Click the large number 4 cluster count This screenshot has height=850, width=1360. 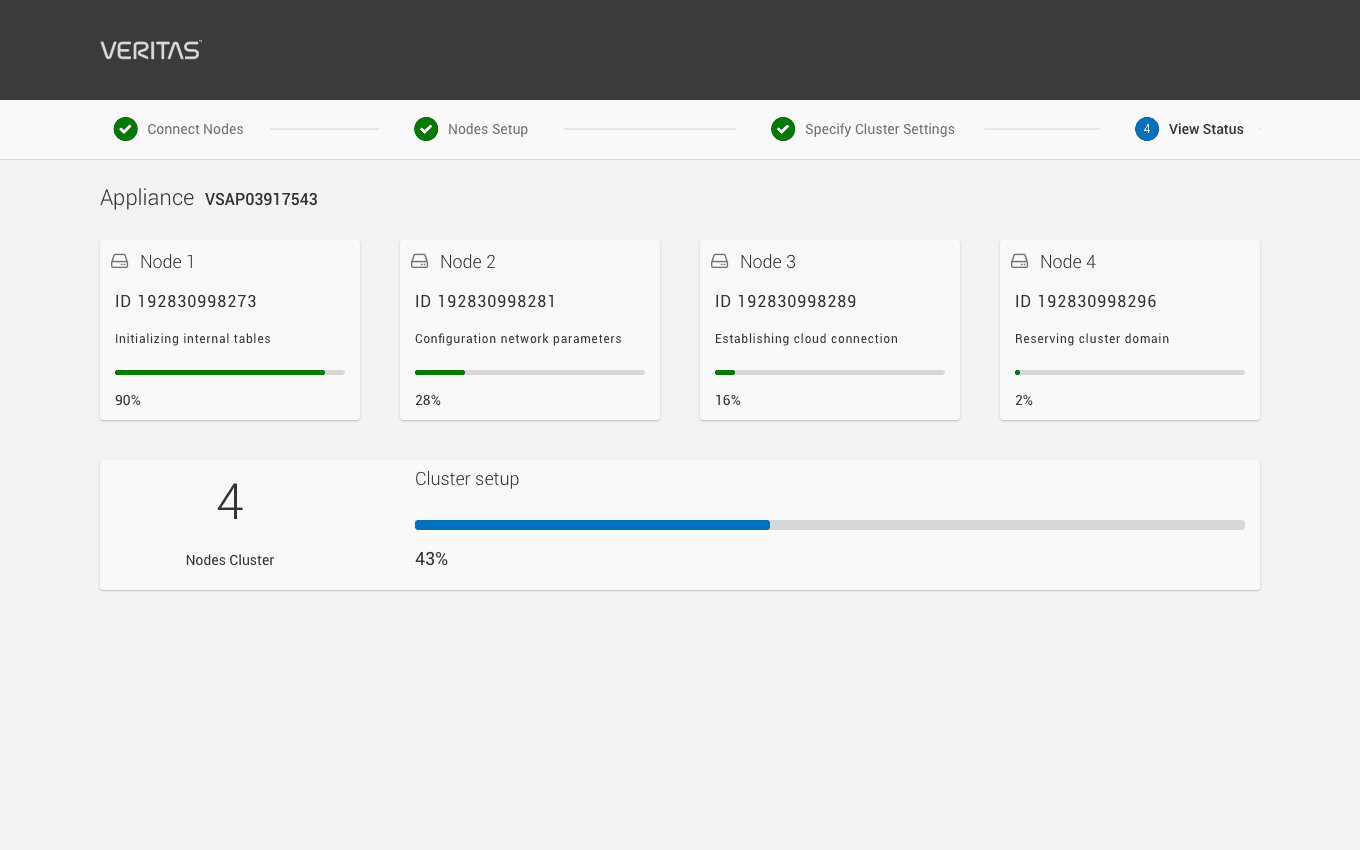click(230, 502)
